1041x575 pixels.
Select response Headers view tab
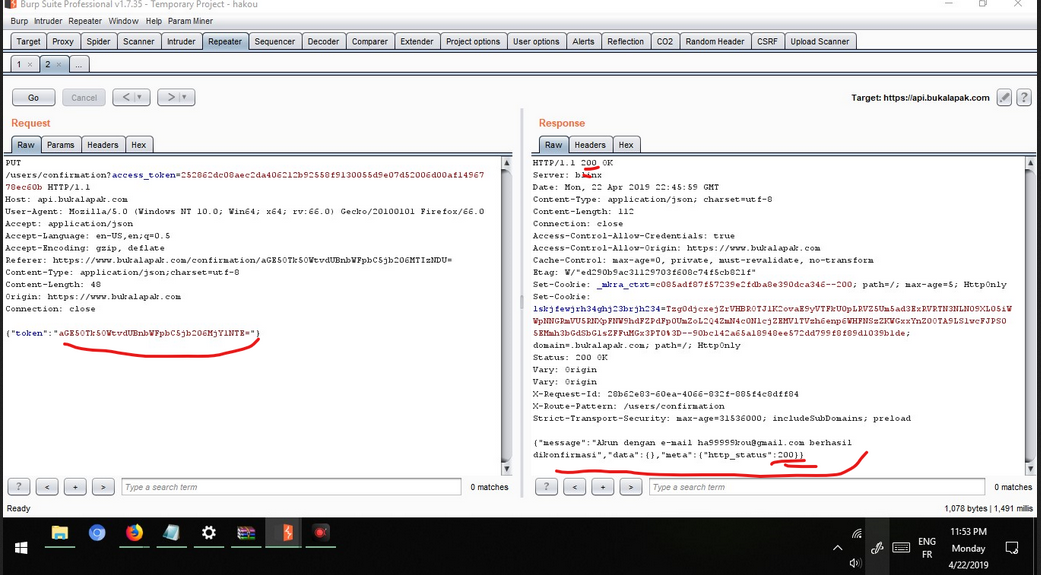[x=590, y=145]
